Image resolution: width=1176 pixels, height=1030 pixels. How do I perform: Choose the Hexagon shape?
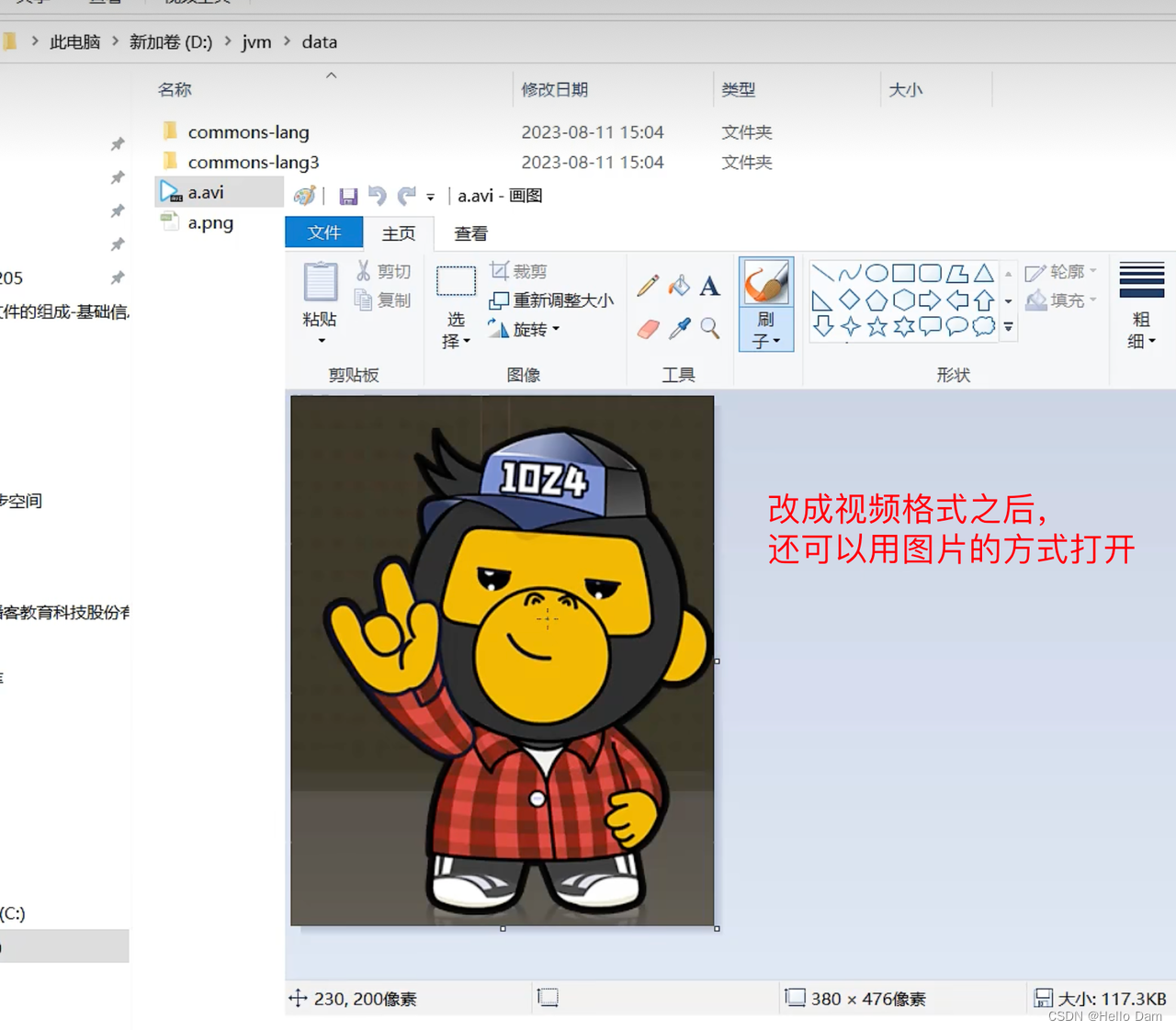tap(903, 300)
